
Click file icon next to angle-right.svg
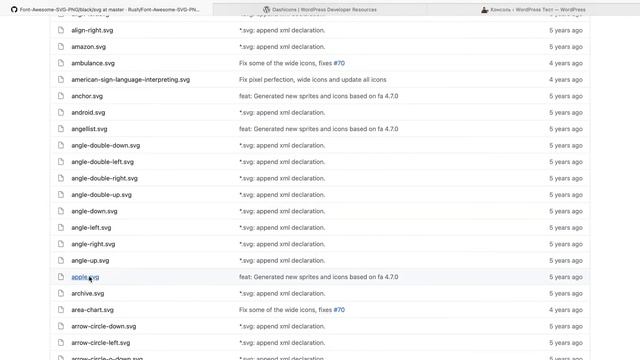coord(61,244)
